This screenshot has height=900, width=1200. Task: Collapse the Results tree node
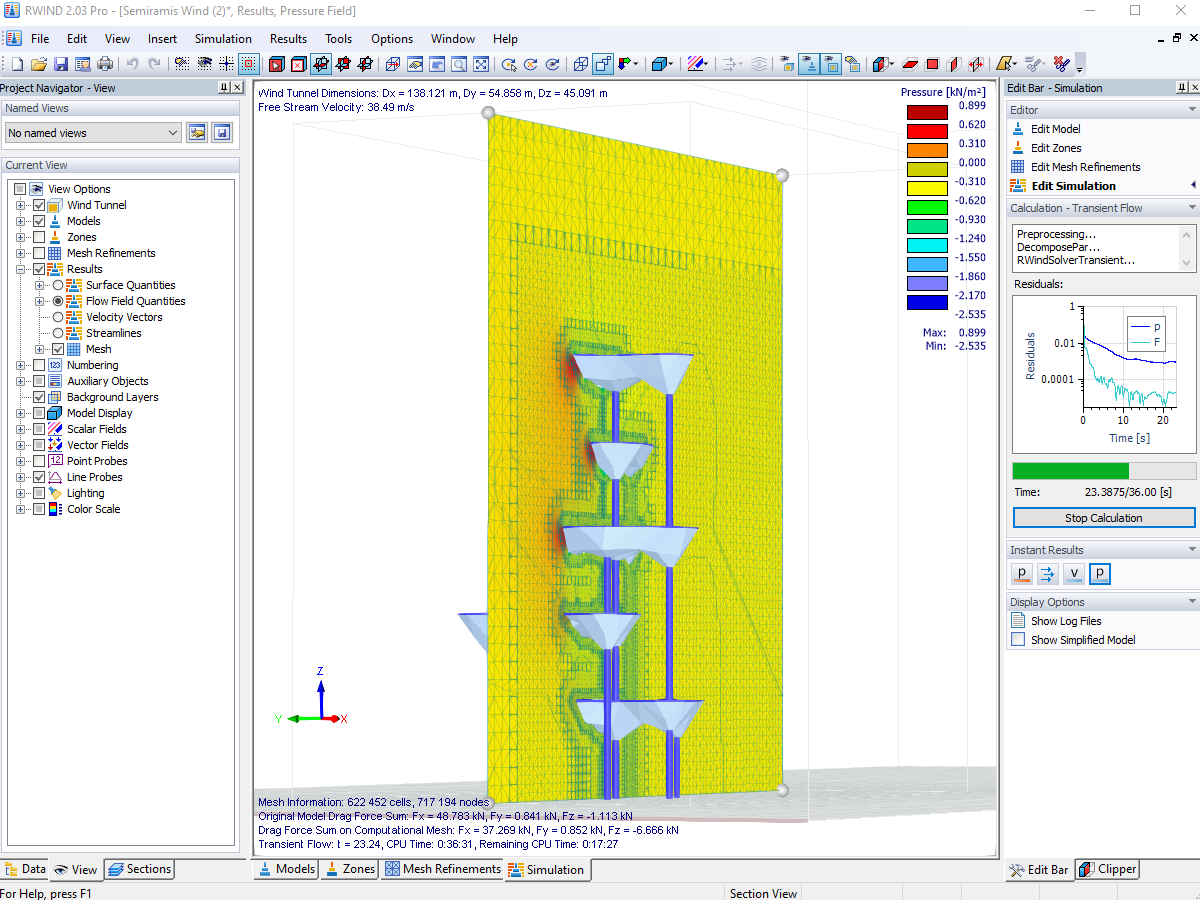pyautogui.click(x=20, y=269)
